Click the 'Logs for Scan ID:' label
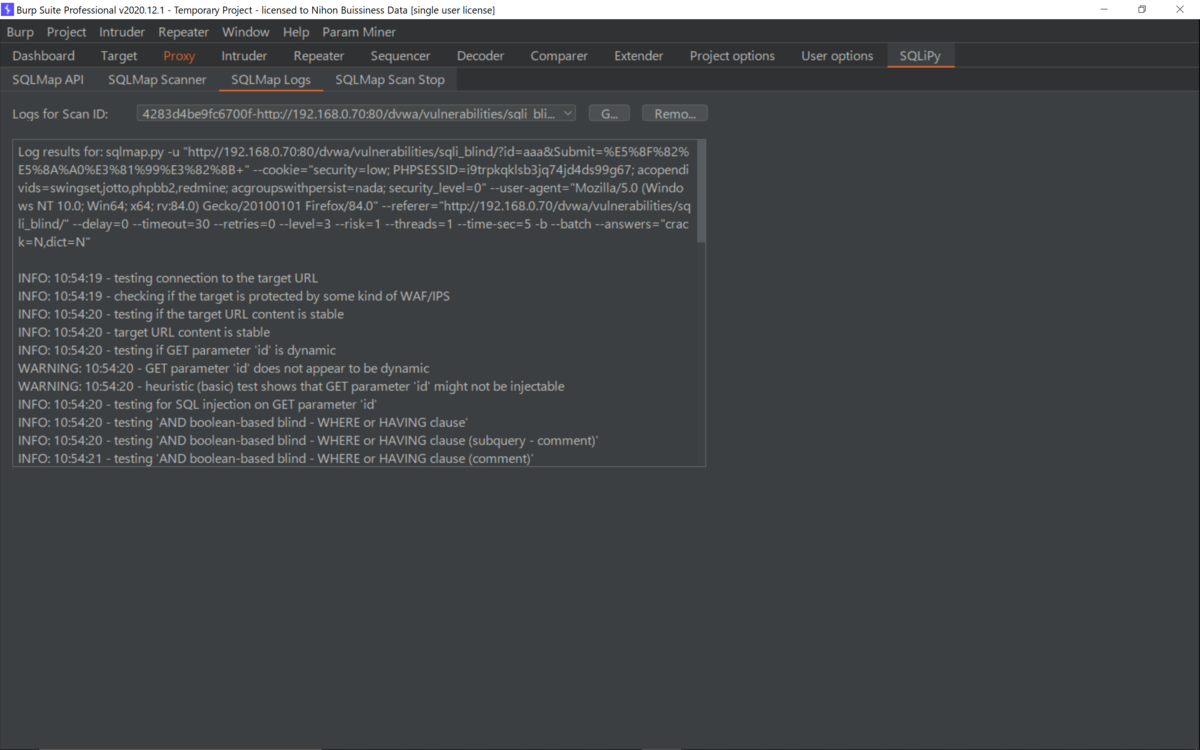 point(60,114)
